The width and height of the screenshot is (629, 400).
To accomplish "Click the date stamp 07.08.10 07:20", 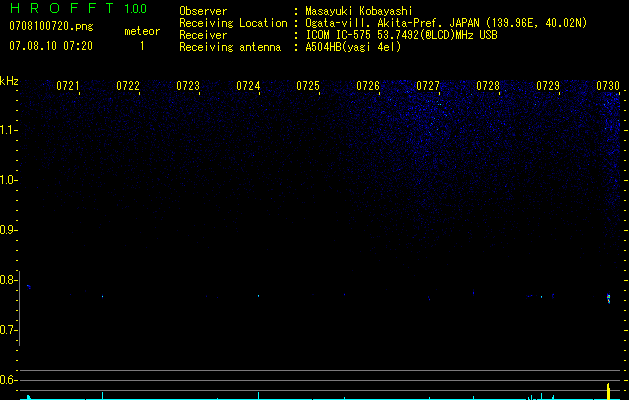I will [x=51, y=46].
